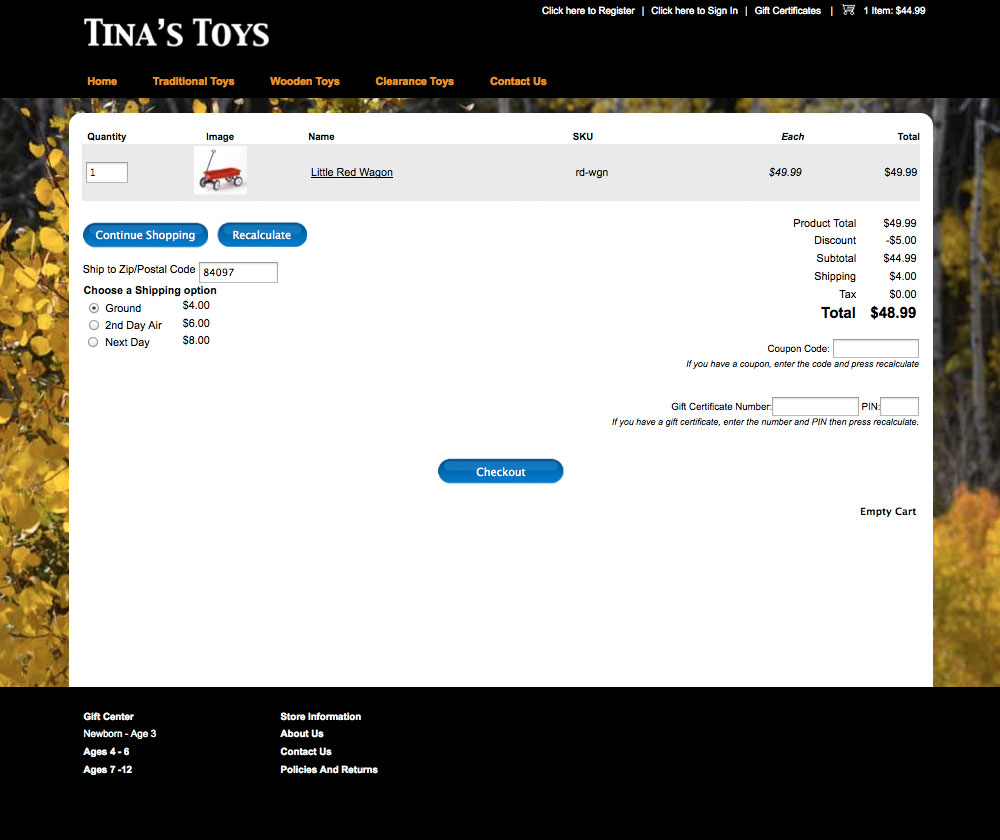Click the Continue Shopping button
Screen dimensions: 1000x840
tap(145, 235)
